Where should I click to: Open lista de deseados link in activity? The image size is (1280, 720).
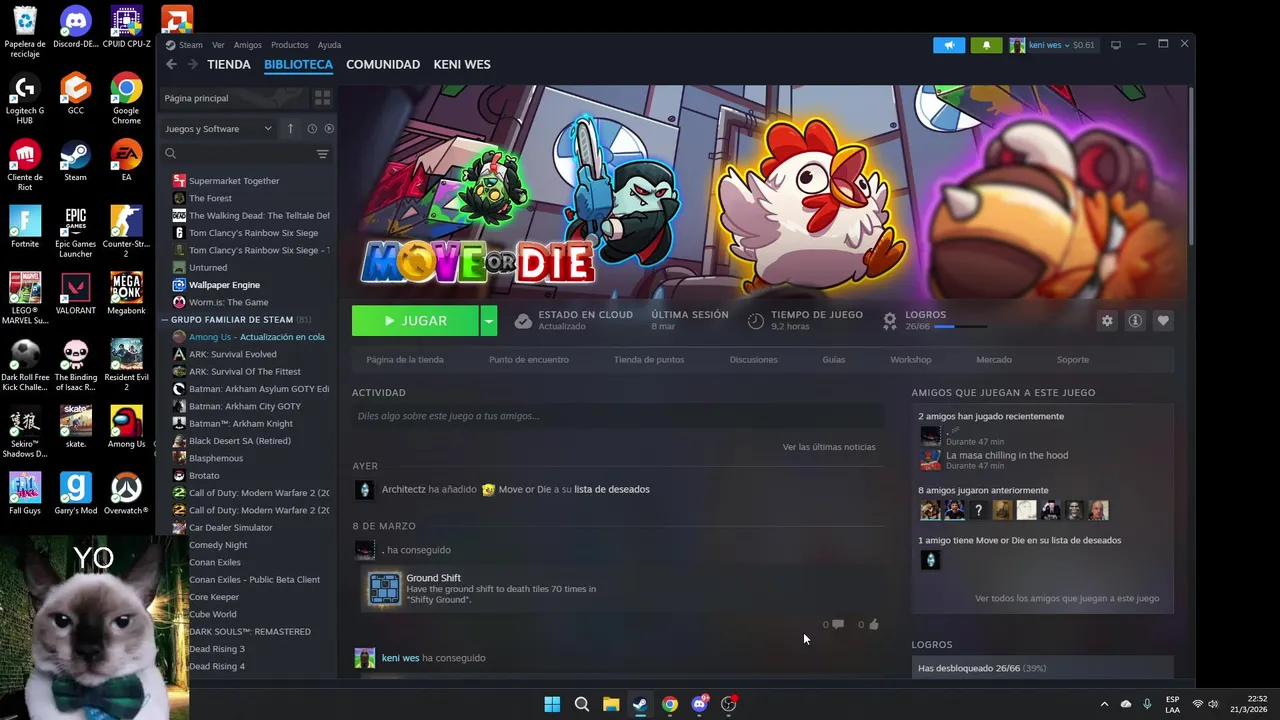611,489
